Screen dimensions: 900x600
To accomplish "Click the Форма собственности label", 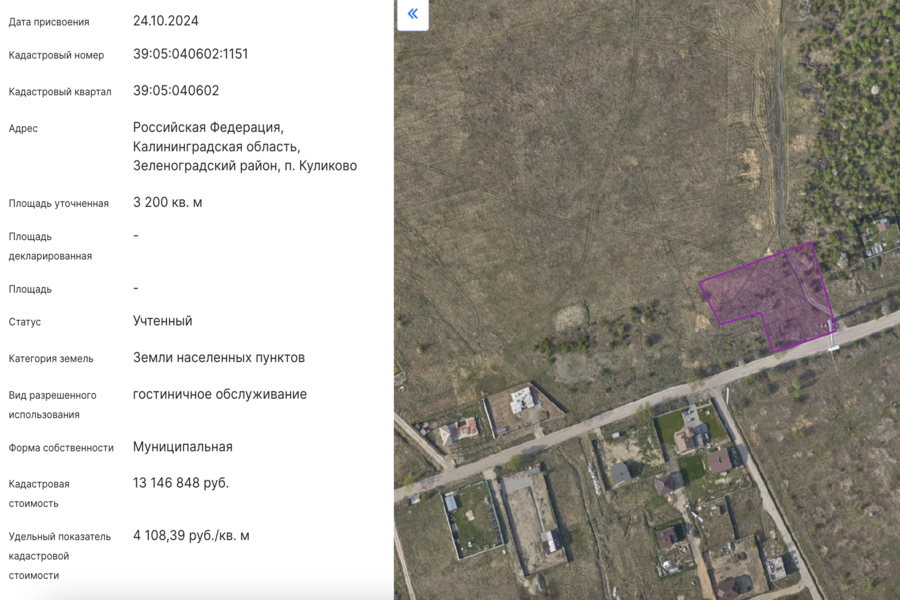I will click(x=61, y=448).
